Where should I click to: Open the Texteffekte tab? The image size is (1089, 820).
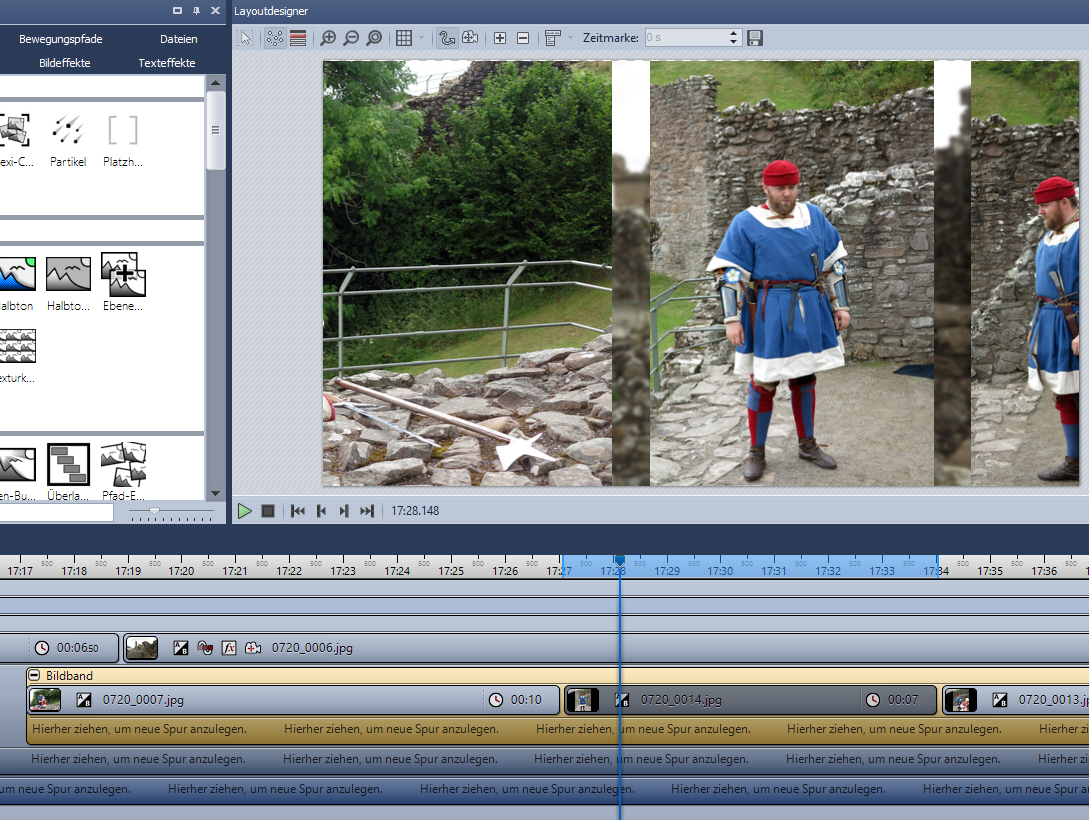click(167, 63)
